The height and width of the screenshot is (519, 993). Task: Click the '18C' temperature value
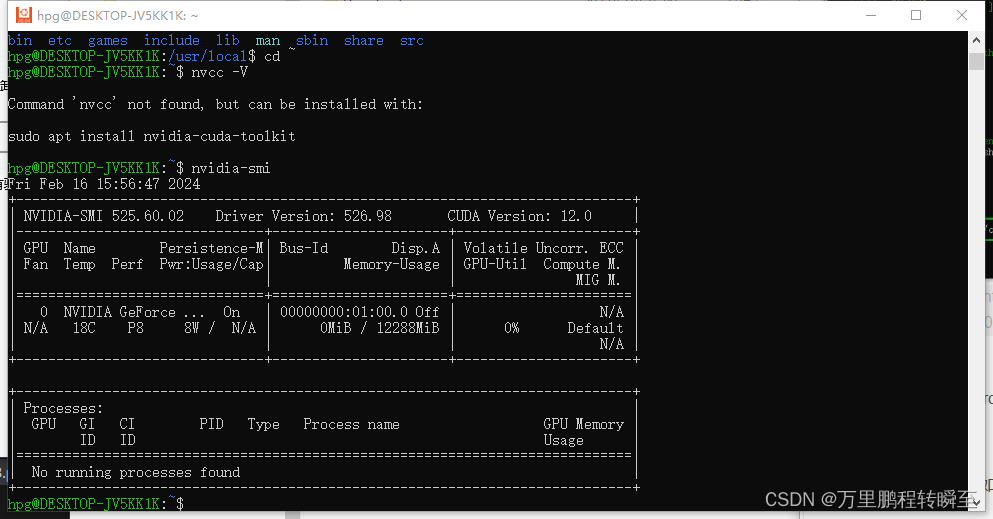[x=84, y=328]
